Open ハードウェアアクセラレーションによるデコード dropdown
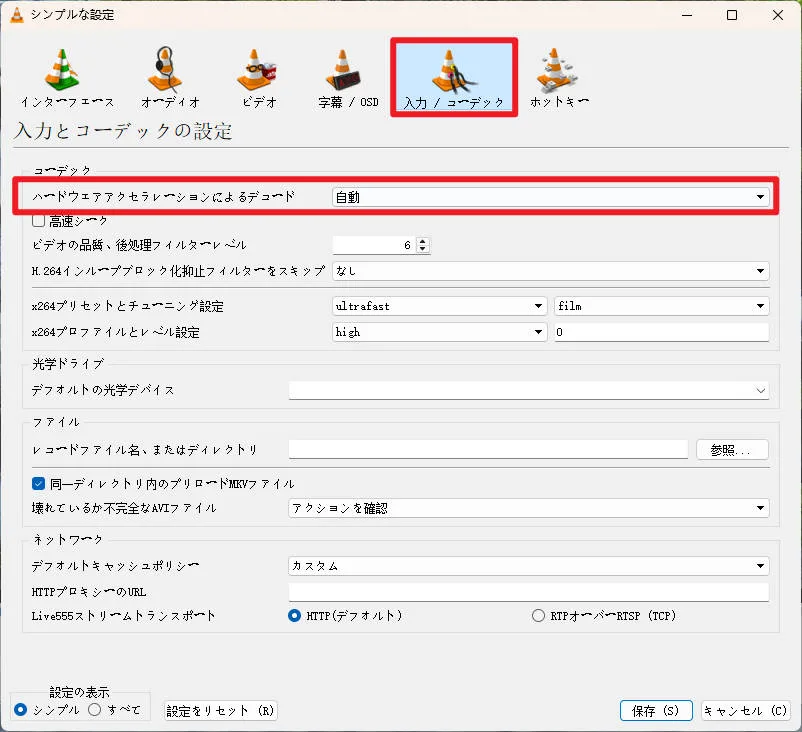The image size is (802, 732). click(x=551, y=197)
